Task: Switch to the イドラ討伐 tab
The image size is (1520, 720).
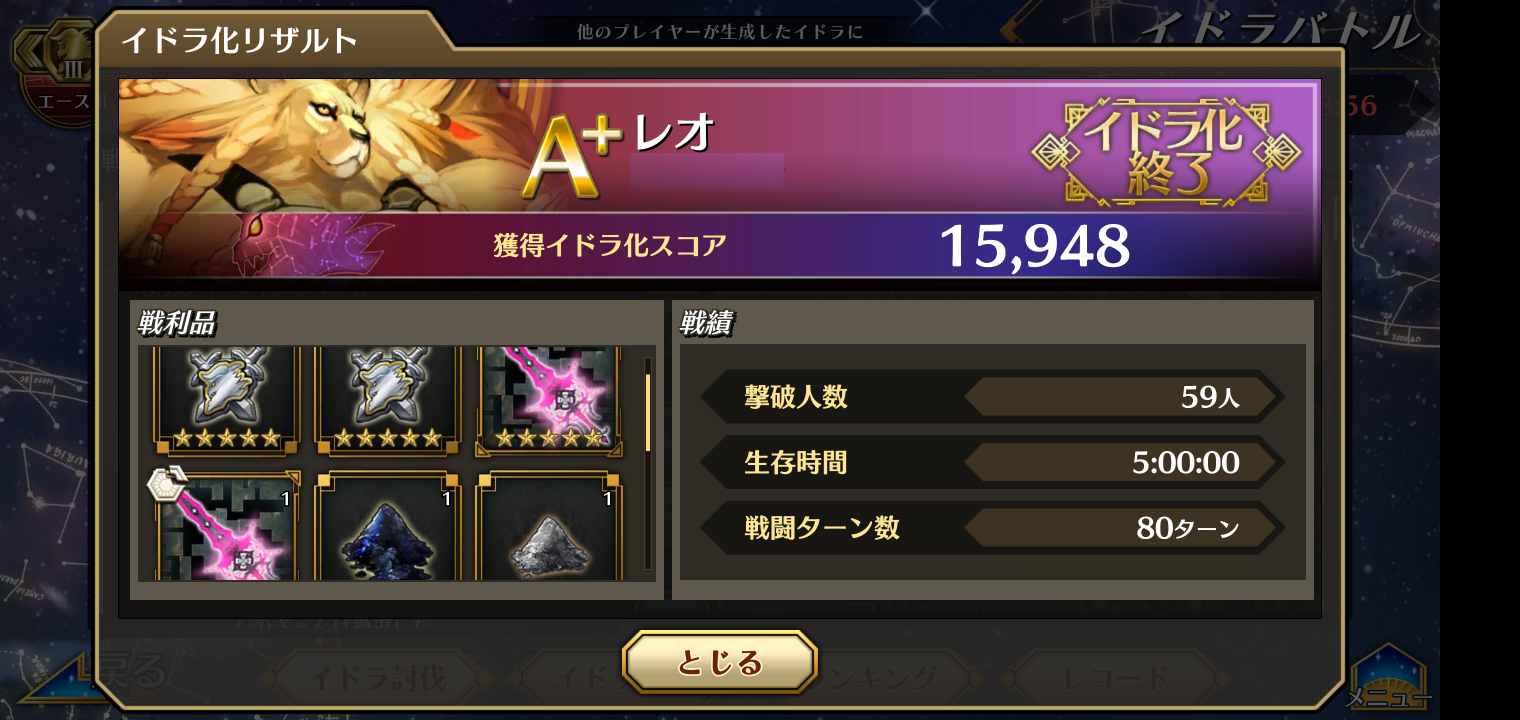Action: pyautogui.click(x=375, y=678)
